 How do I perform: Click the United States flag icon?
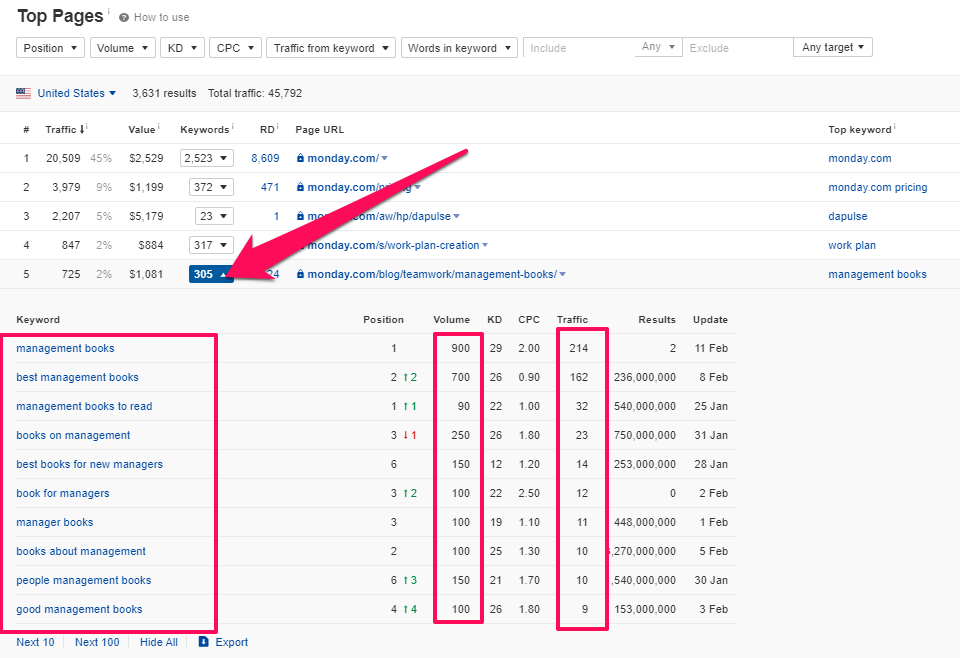click(x=24, y=93)
